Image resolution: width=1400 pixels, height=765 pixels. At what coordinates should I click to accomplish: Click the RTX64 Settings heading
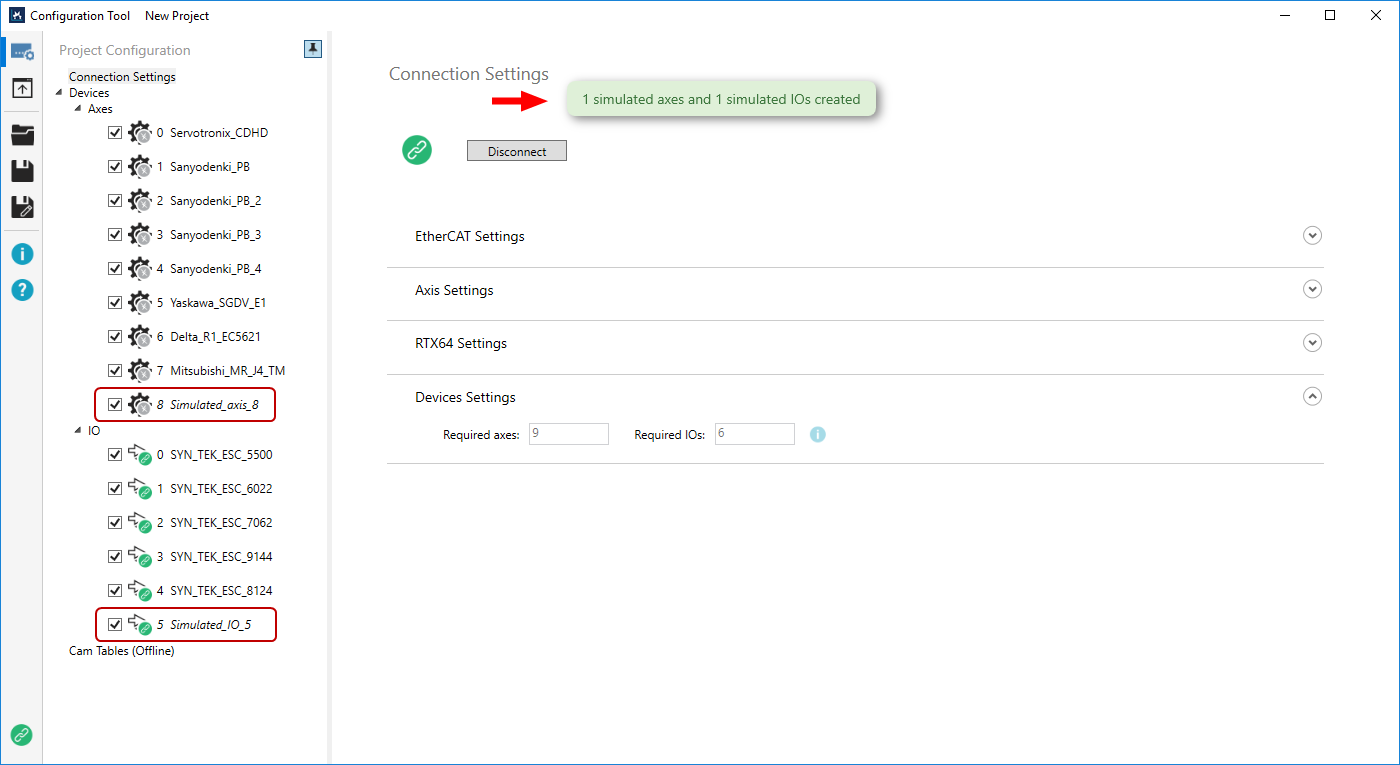tap(461, 343)
